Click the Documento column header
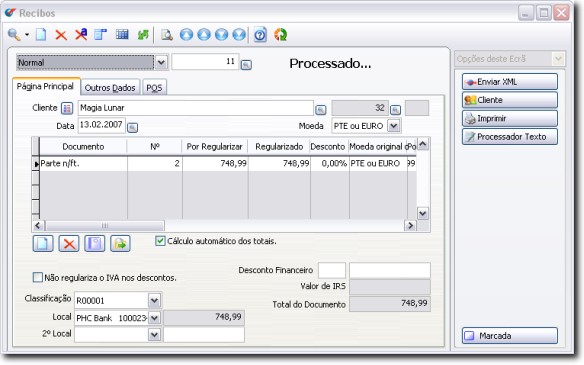Image resolution: width=584 pixels, height=365 pixels. click(83, 147)
